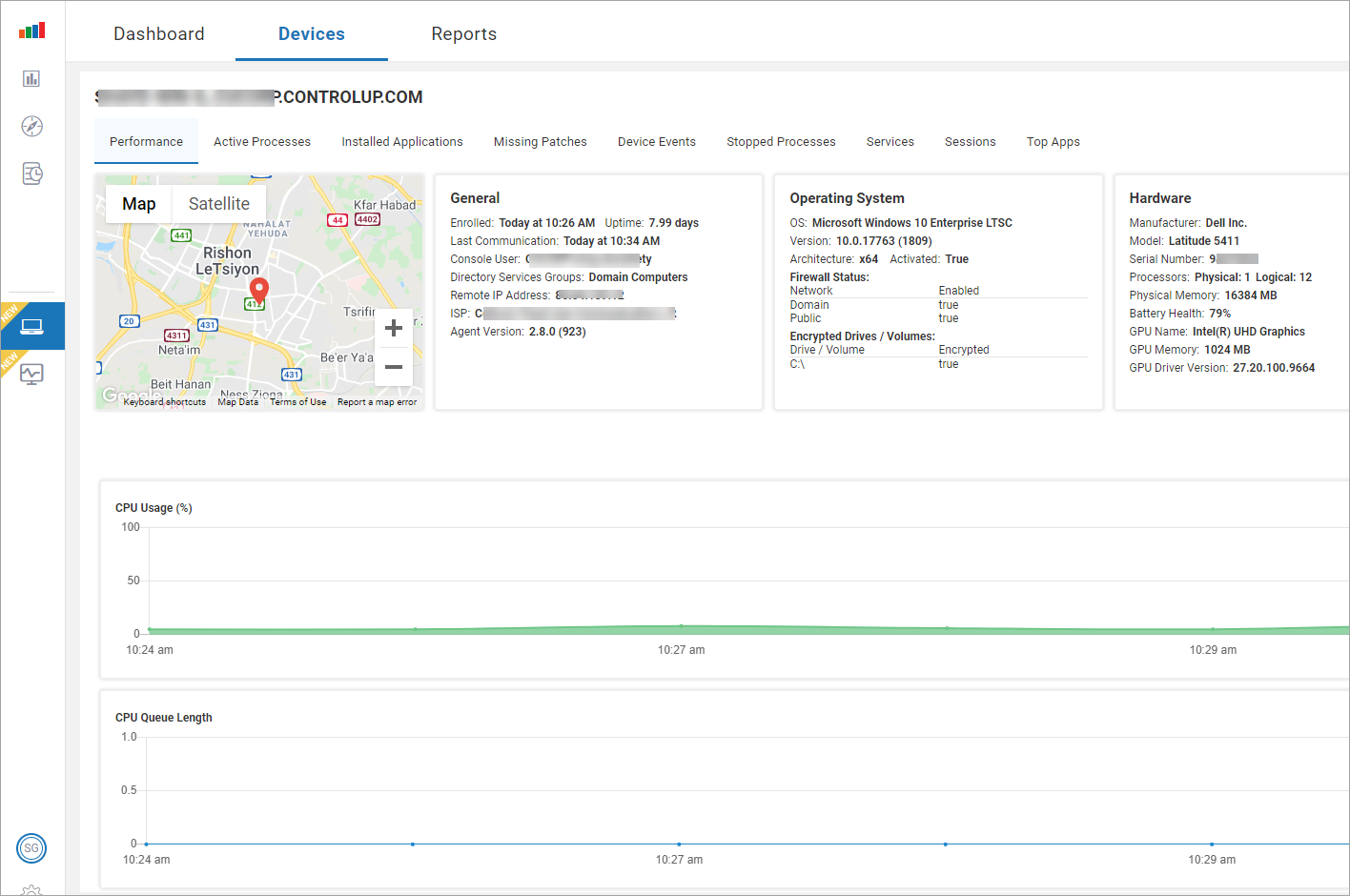Viewport: 1350px width, 896px height.
Task: Zoom in on the map
Action: [394, 329]
